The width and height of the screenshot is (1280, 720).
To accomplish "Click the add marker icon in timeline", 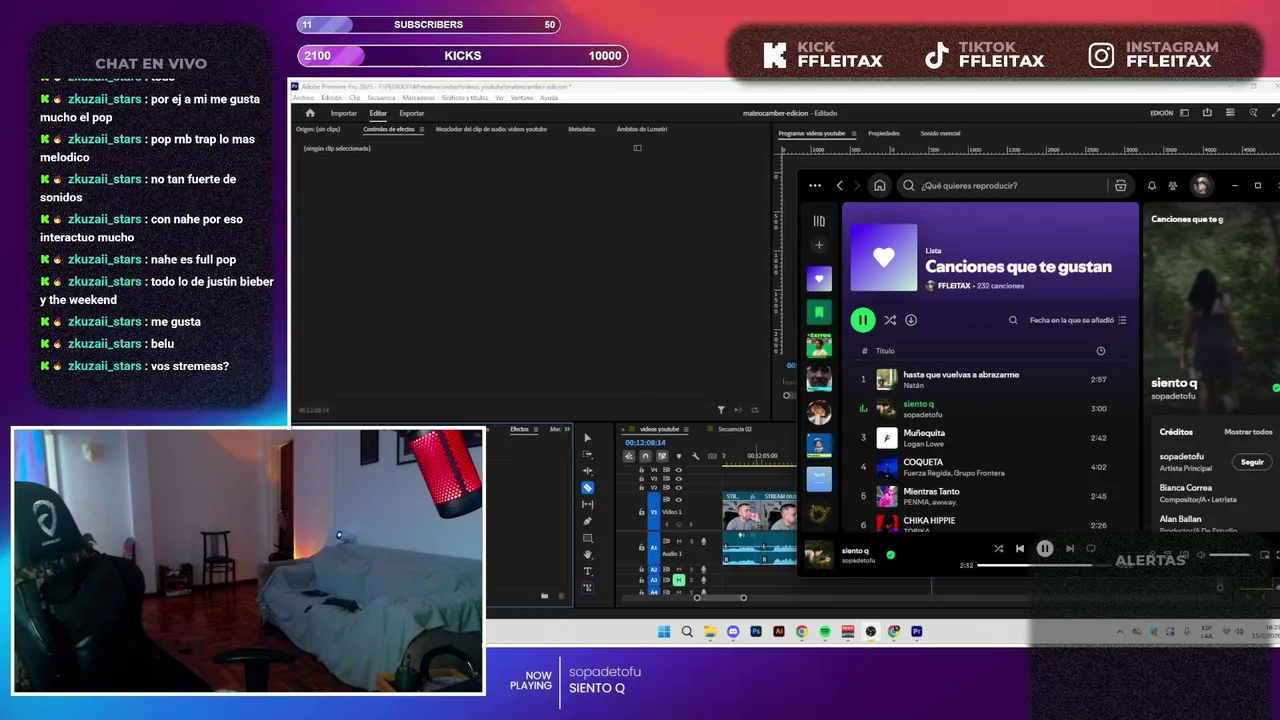I will coord(678,456).
